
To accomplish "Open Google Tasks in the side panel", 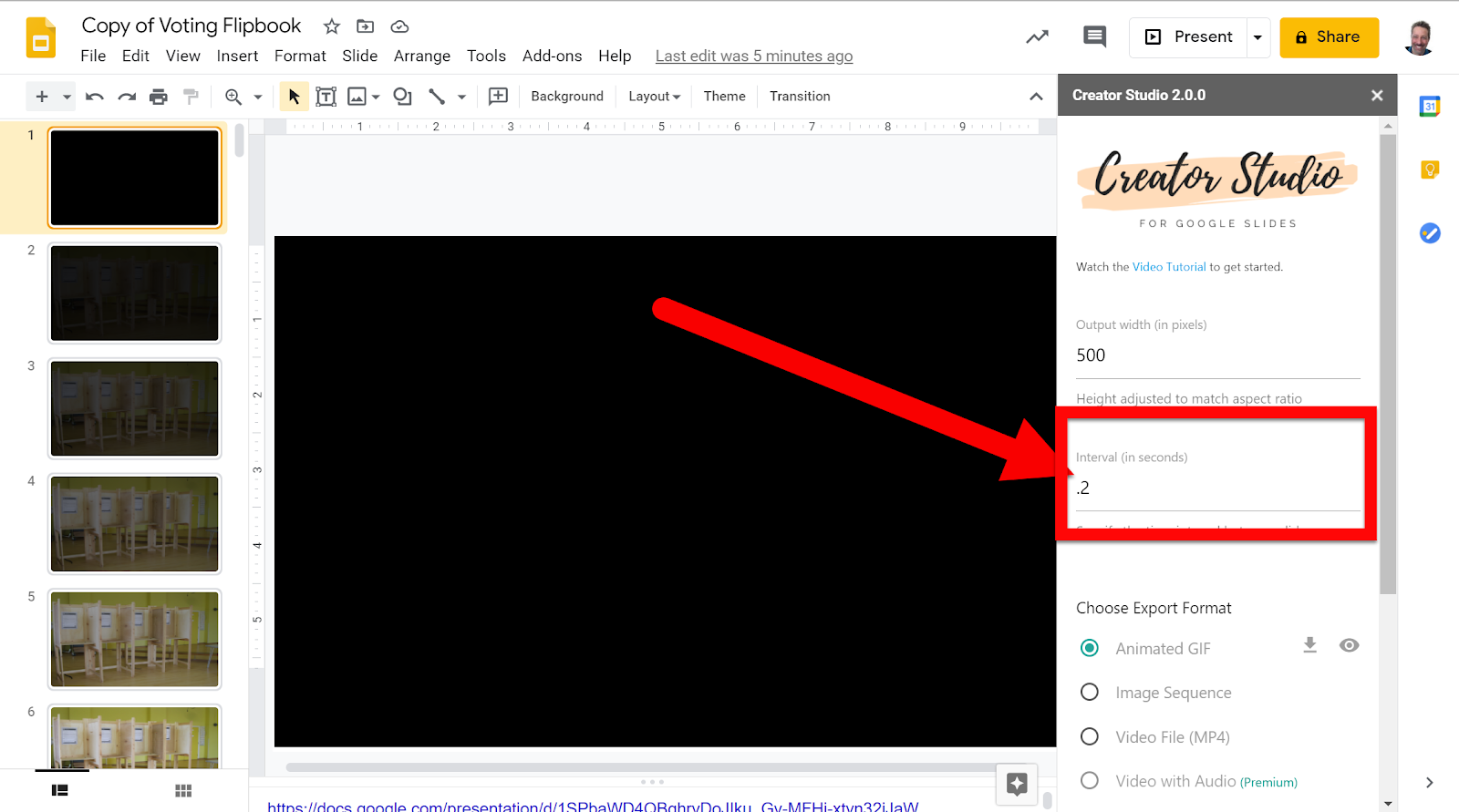I will [1430, 233].
